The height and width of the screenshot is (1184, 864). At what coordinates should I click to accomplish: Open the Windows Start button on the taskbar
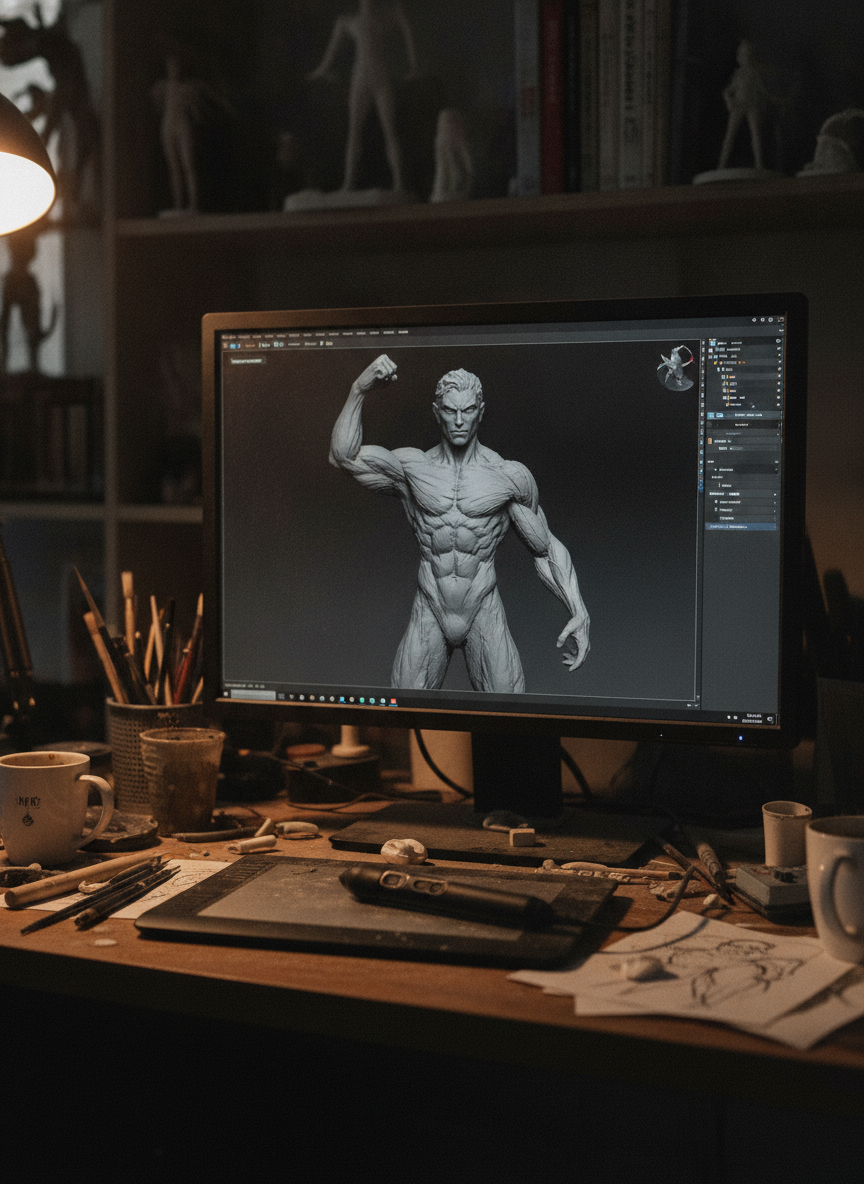click(x=226, y=694)
